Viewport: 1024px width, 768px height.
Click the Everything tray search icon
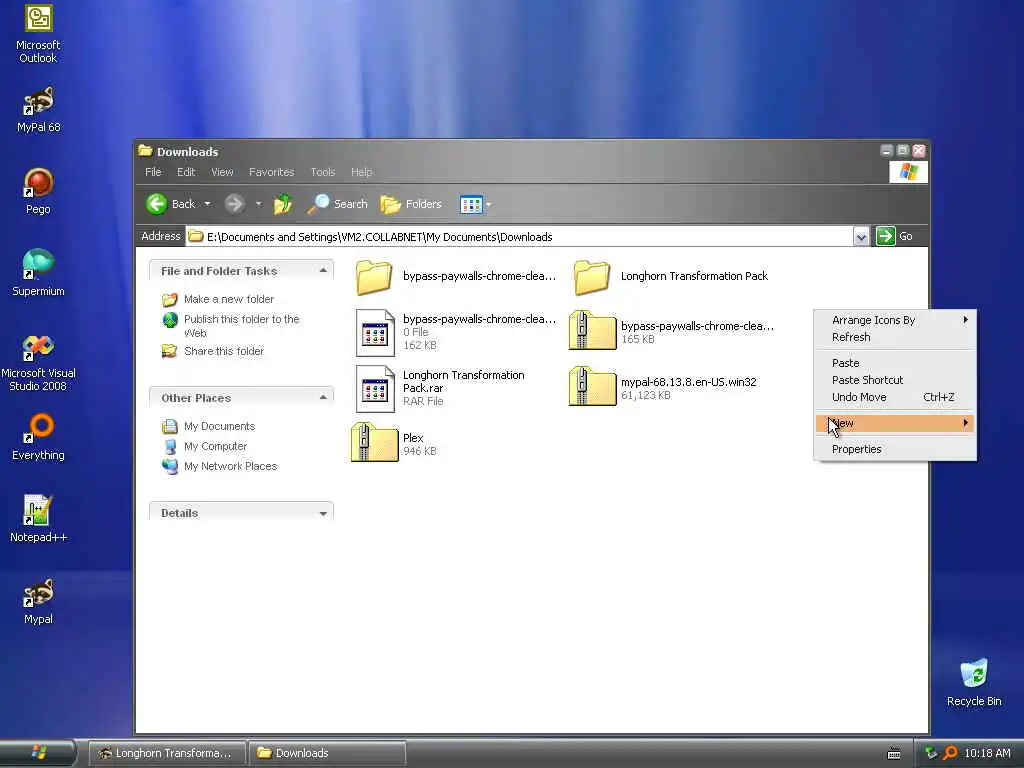coord(951,753)
